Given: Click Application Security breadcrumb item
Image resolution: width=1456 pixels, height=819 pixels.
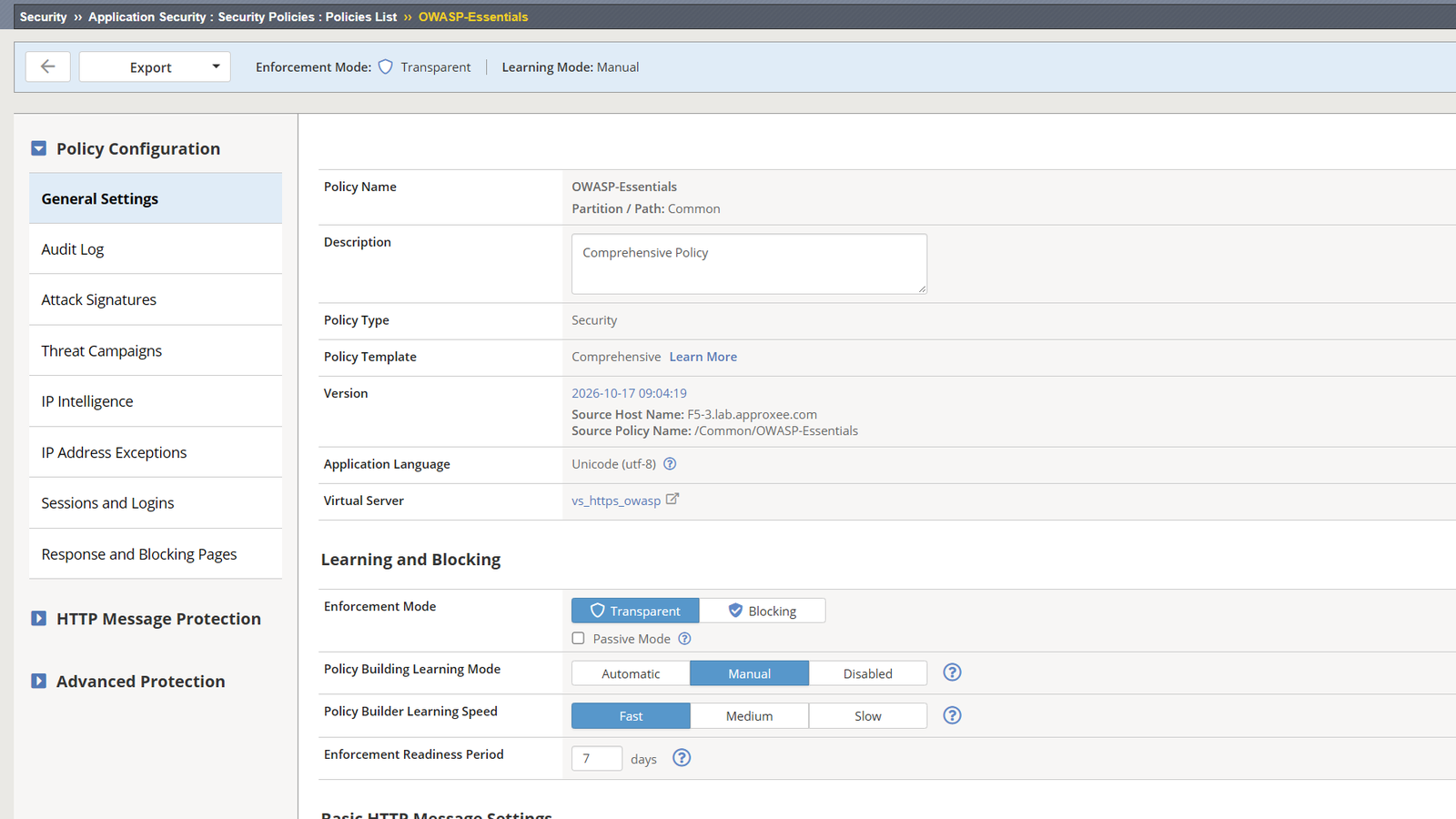Looking at the screenshot, I should pyautogui.click(x=147, y=16).
